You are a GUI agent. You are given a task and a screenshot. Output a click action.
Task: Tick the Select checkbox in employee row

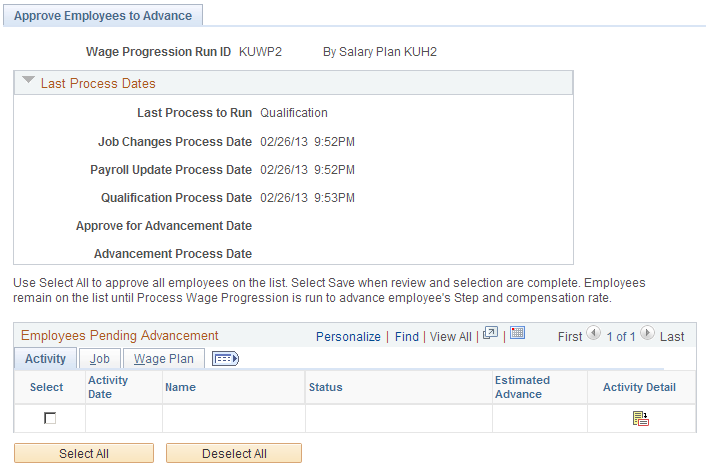pos(50,418)
